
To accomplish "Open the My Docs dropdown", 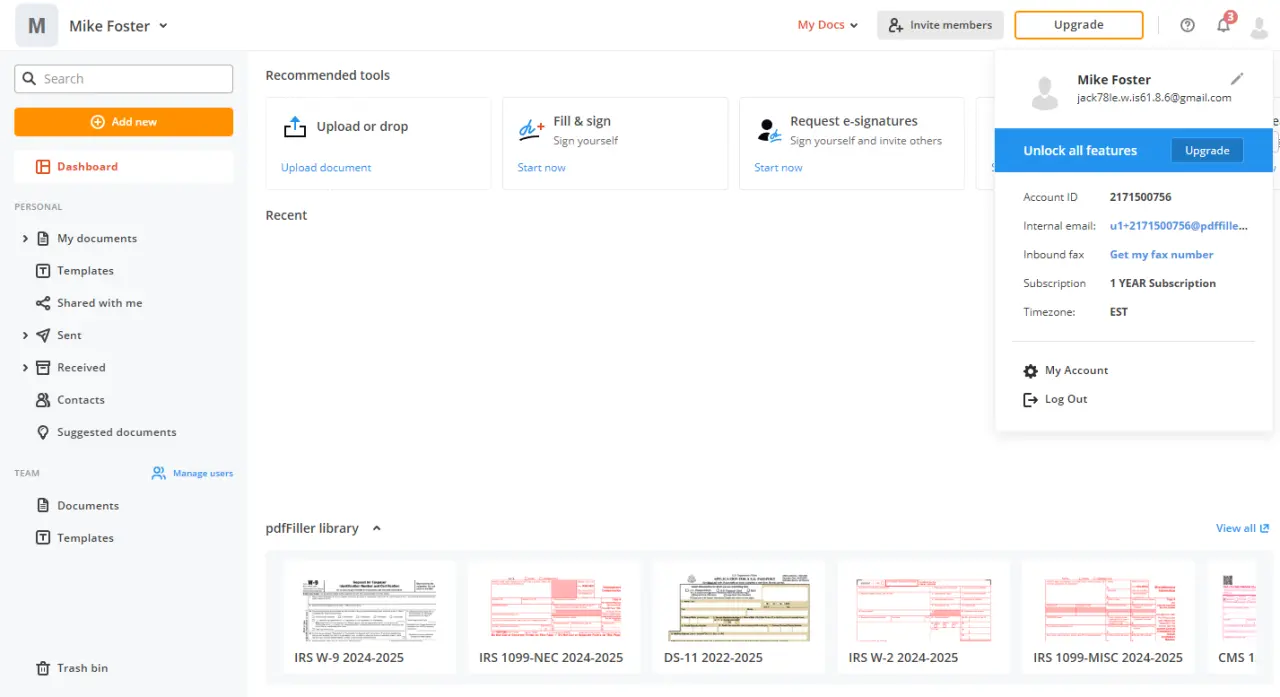I will click(827, 25).
